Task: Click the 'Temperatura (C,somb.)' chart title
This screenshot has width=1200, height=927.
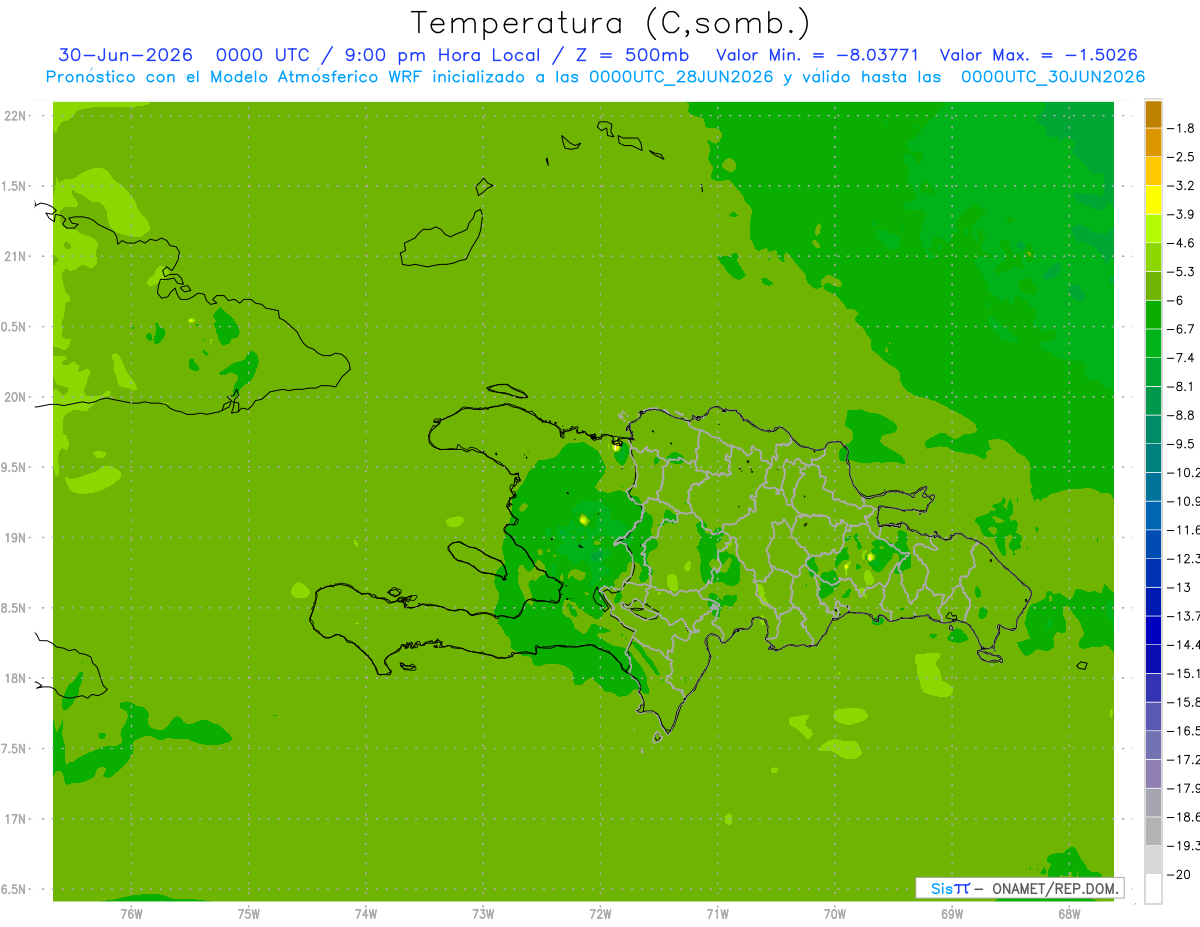Action: (x=610, y=22)
